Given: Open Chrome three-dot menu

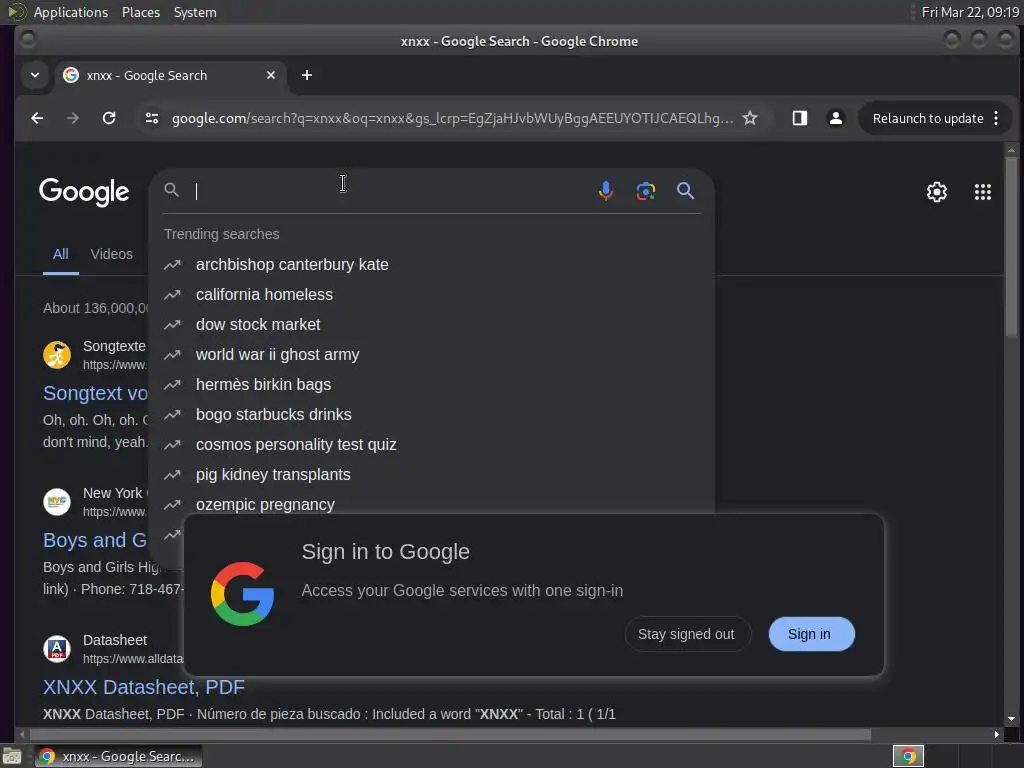Looking at the screenshot, I should pos(996,118).
